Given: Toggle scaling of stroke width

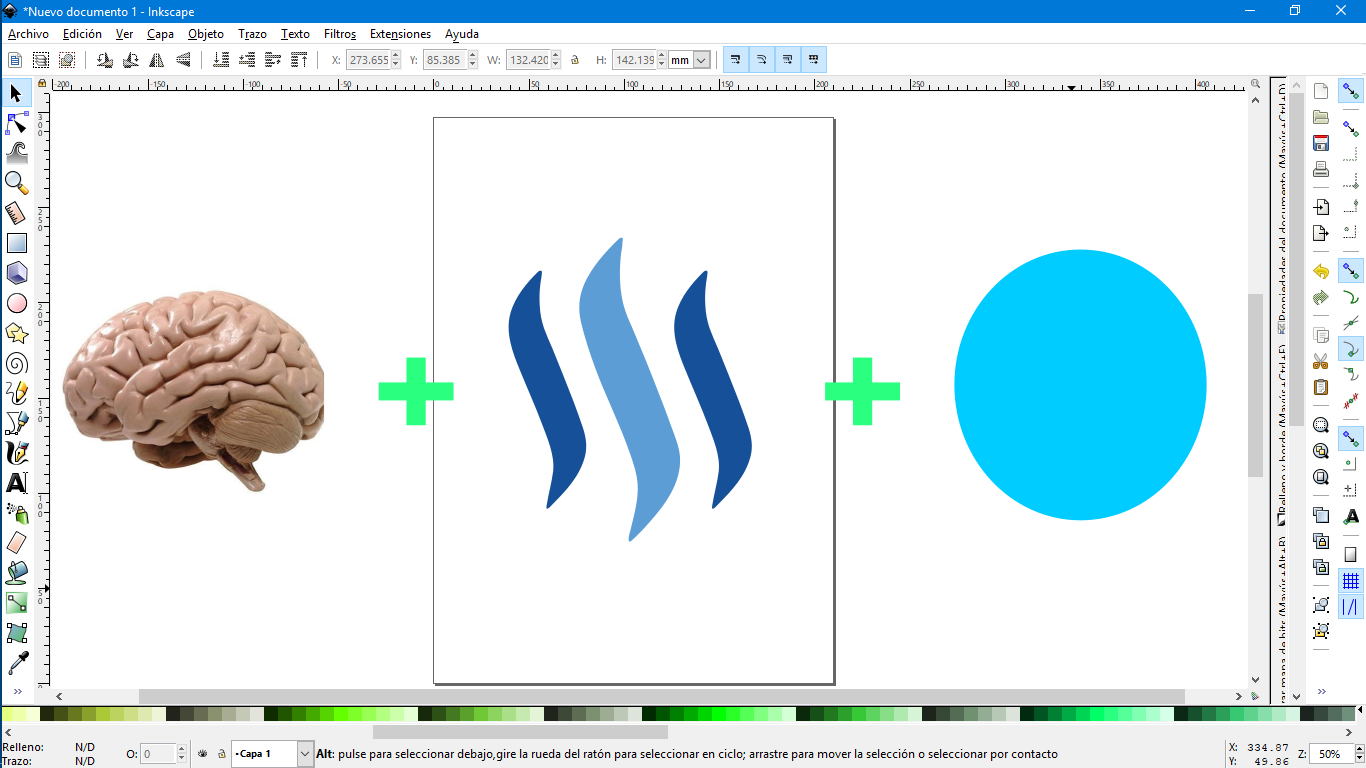Looking at the screenshot, I should click(736, 60).
